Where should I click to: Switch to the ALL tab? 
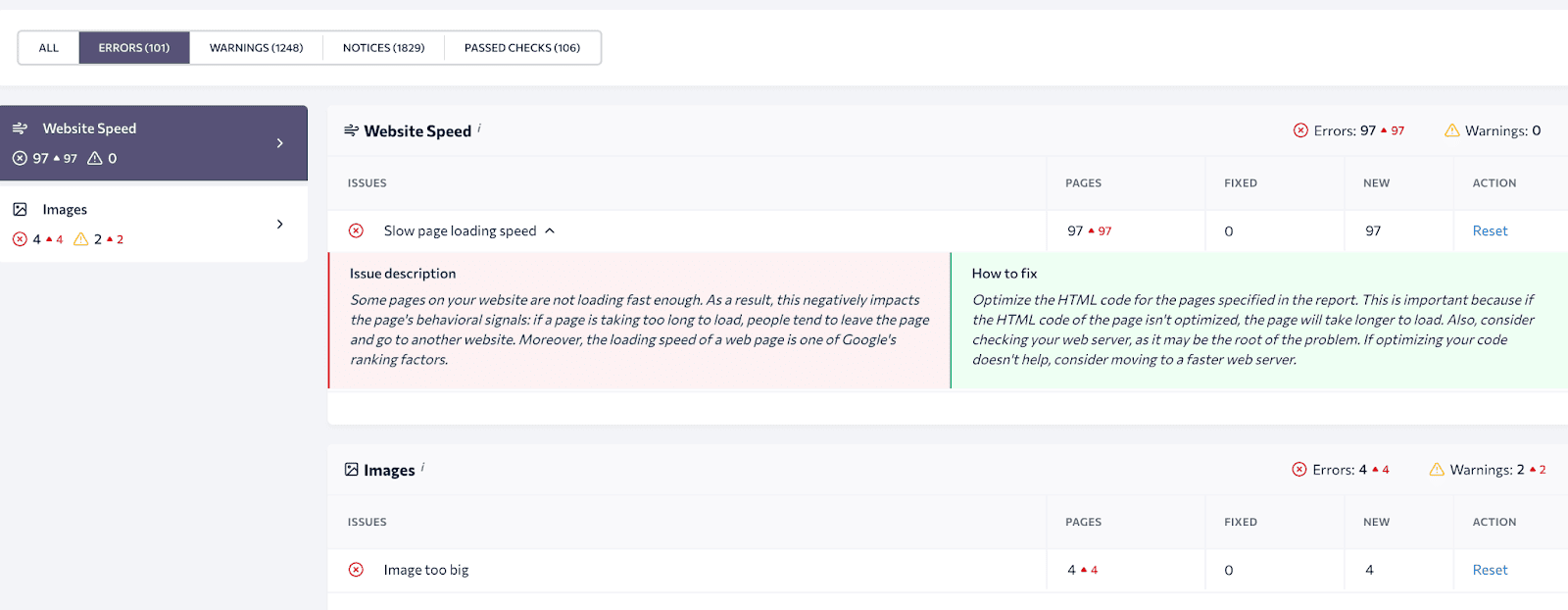[x=49, y=47]
